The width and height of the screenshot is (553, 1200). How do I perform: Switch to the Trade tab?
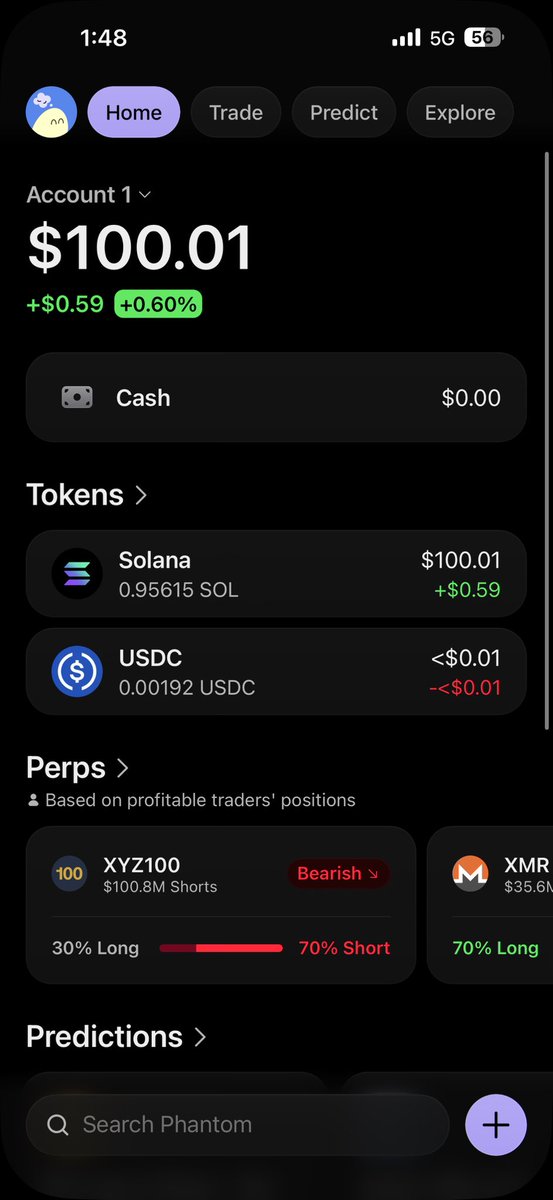coord(236,112)
